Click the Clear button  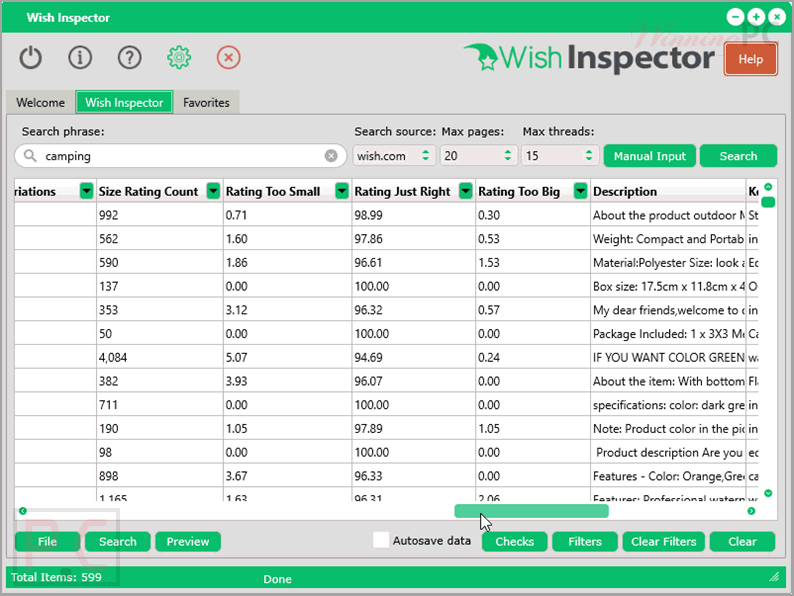742,541
